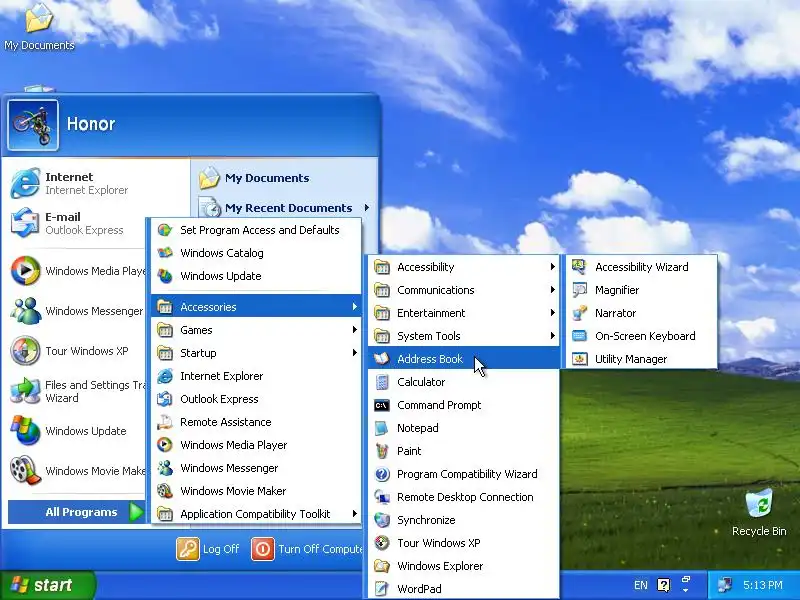
Task: Open Utility Manager
Action: [641, 359]
